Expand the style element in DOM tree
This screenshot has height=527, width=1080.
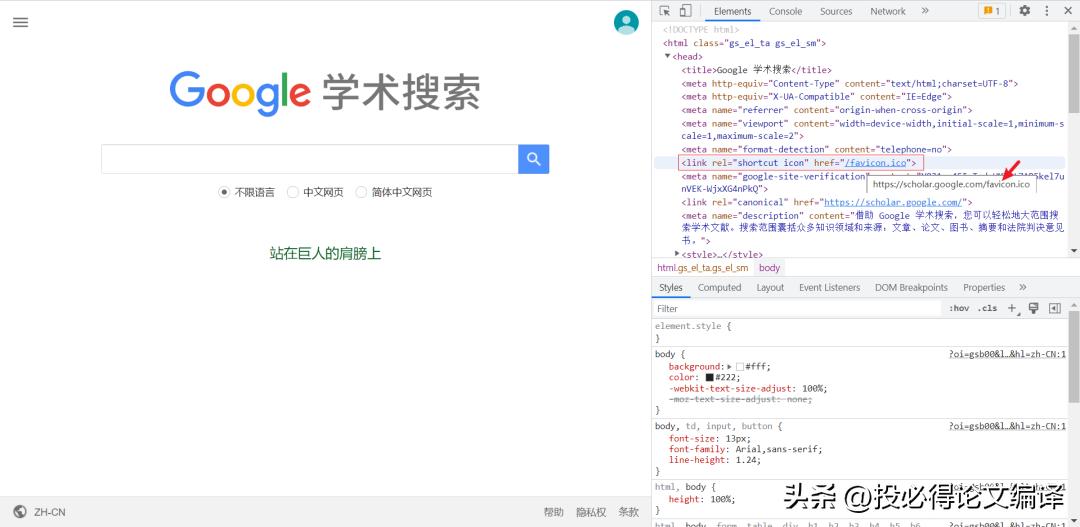point(677,254)
